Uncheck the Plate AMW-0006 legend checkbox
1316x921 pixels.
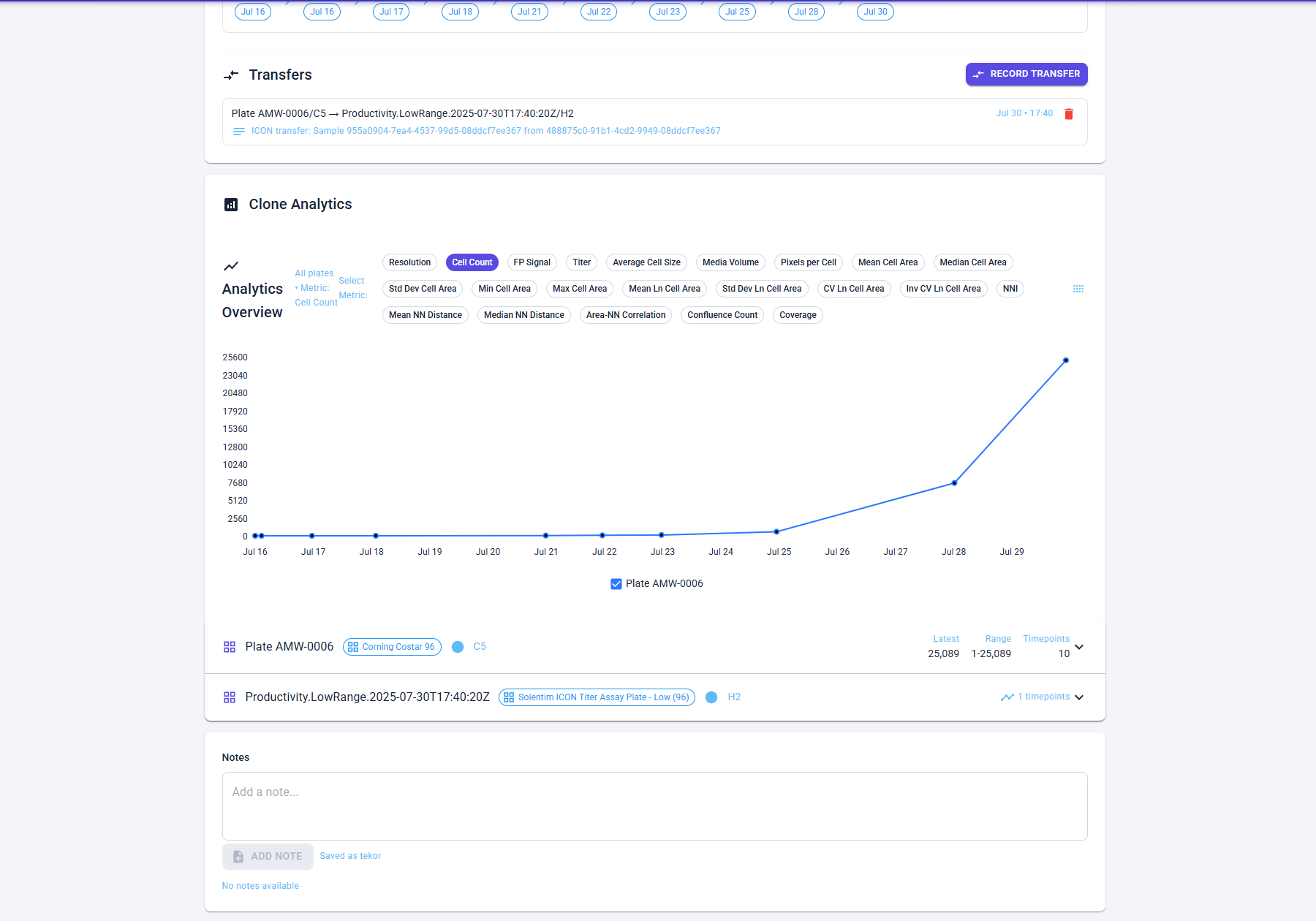[x=616, y=584]
